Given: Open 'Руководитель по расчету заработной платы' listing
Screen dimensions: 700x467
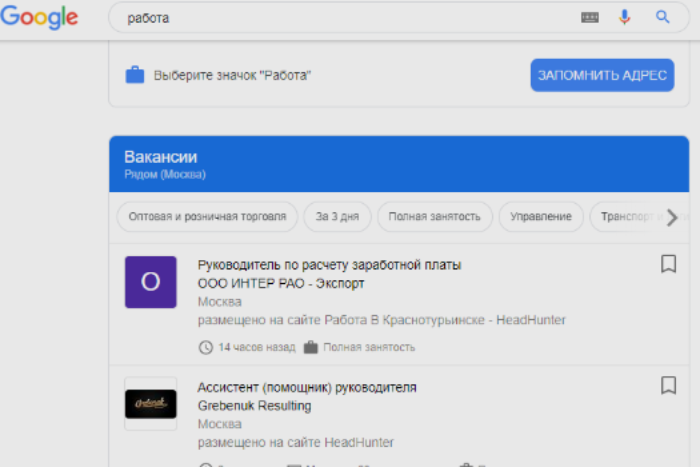Looking at the screenshot, I should pos(330,265).
